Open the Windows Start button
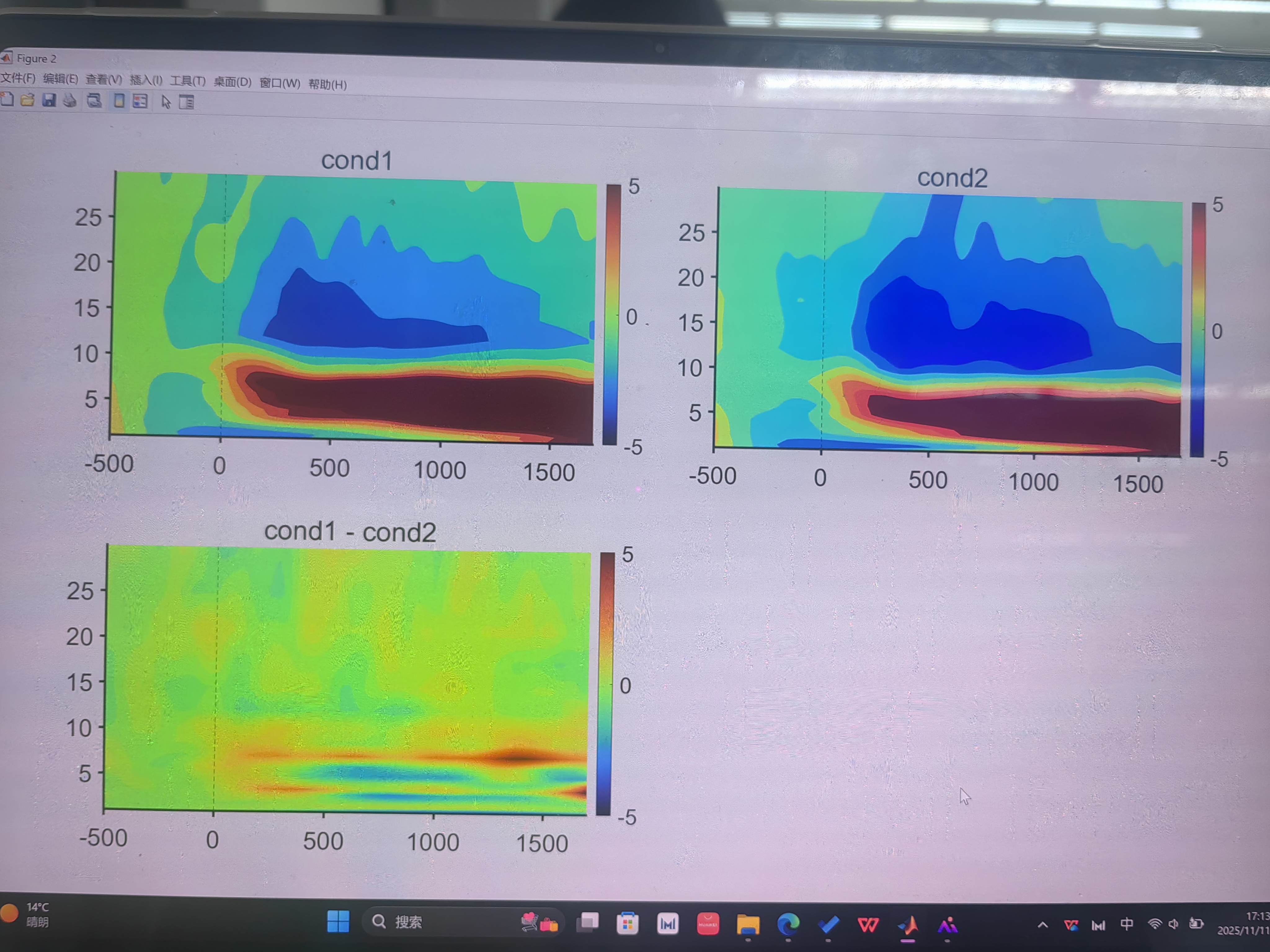The height and width of the screenshot is (952, 1270). 338,921
